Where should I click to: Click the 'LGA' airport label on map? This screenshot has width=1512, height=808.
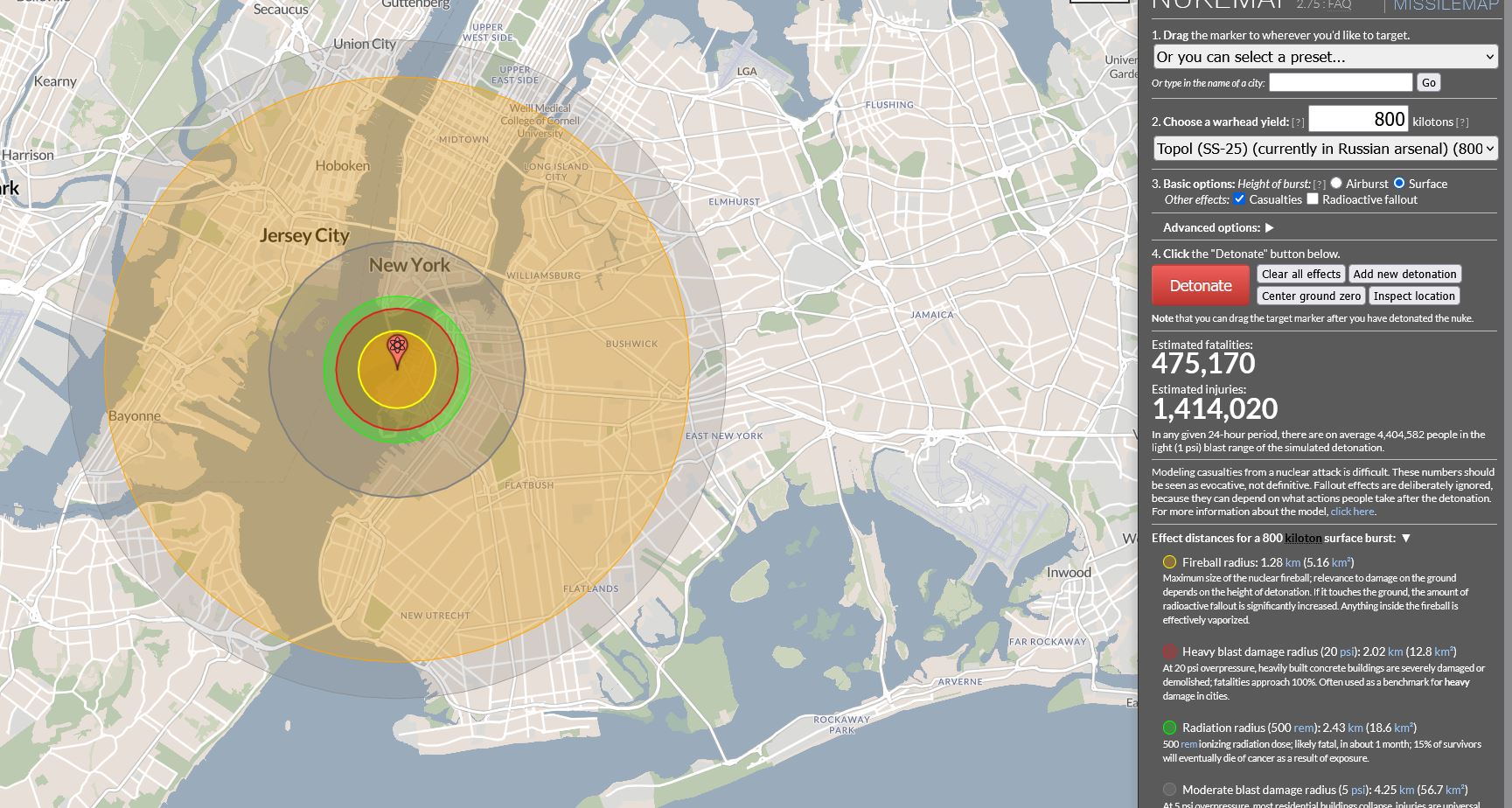pos(747,72)
